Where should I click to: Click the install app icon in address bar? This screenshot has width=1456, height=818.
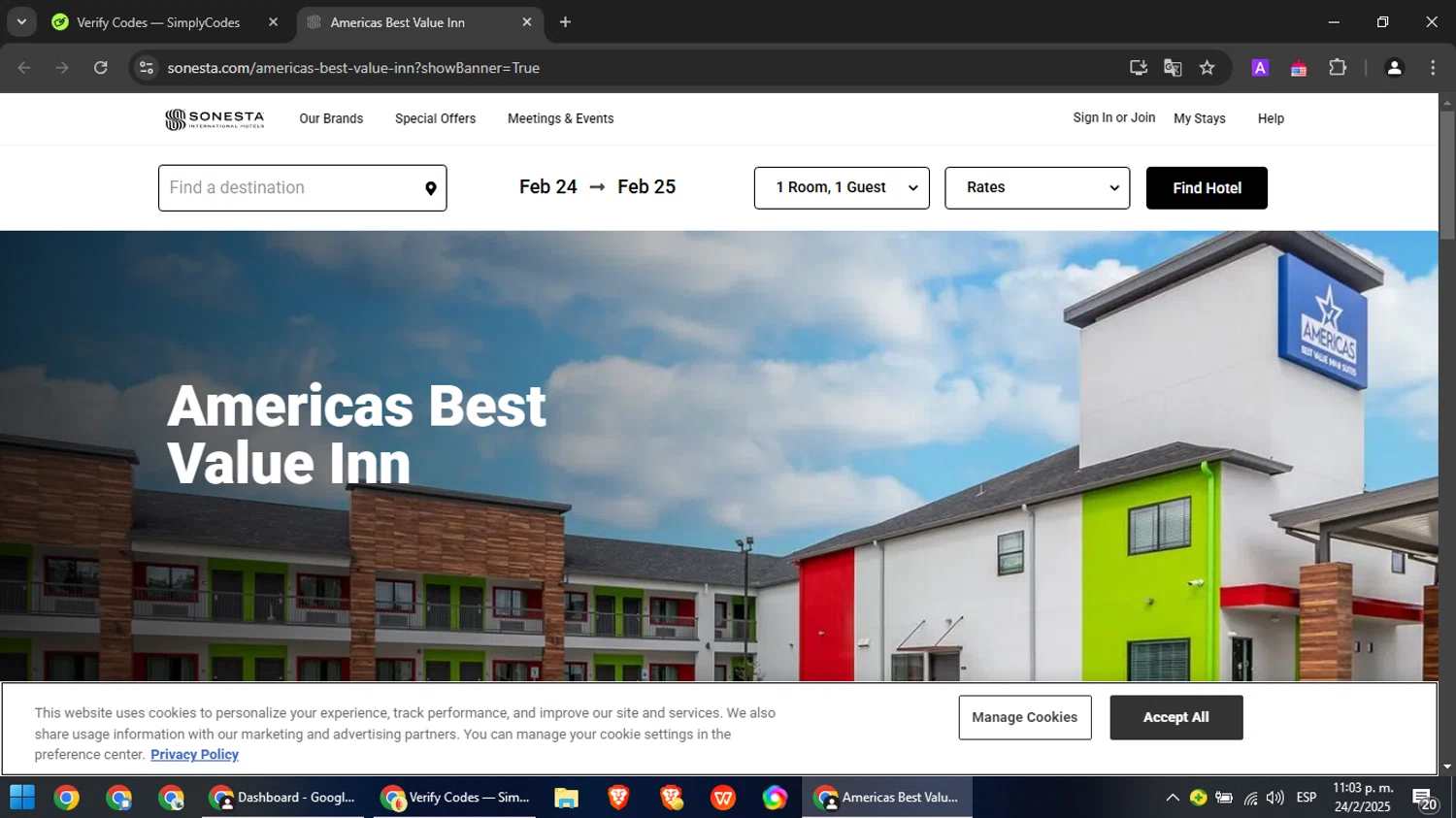tap(1139, 68)
